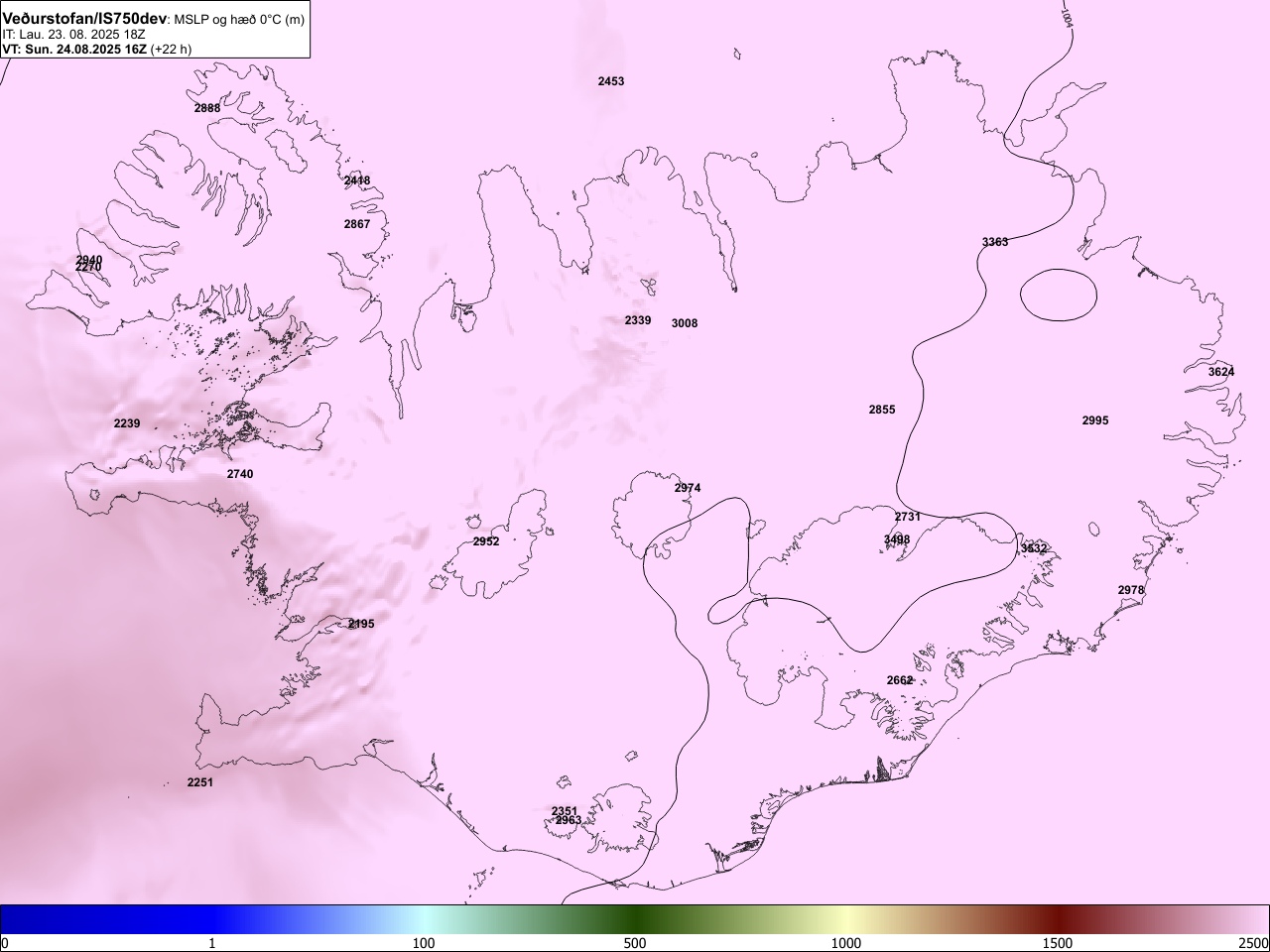Select the 2662 value in the south
Image resolution: width=1270 pixels, height=952 pixels.
point(900,680)
